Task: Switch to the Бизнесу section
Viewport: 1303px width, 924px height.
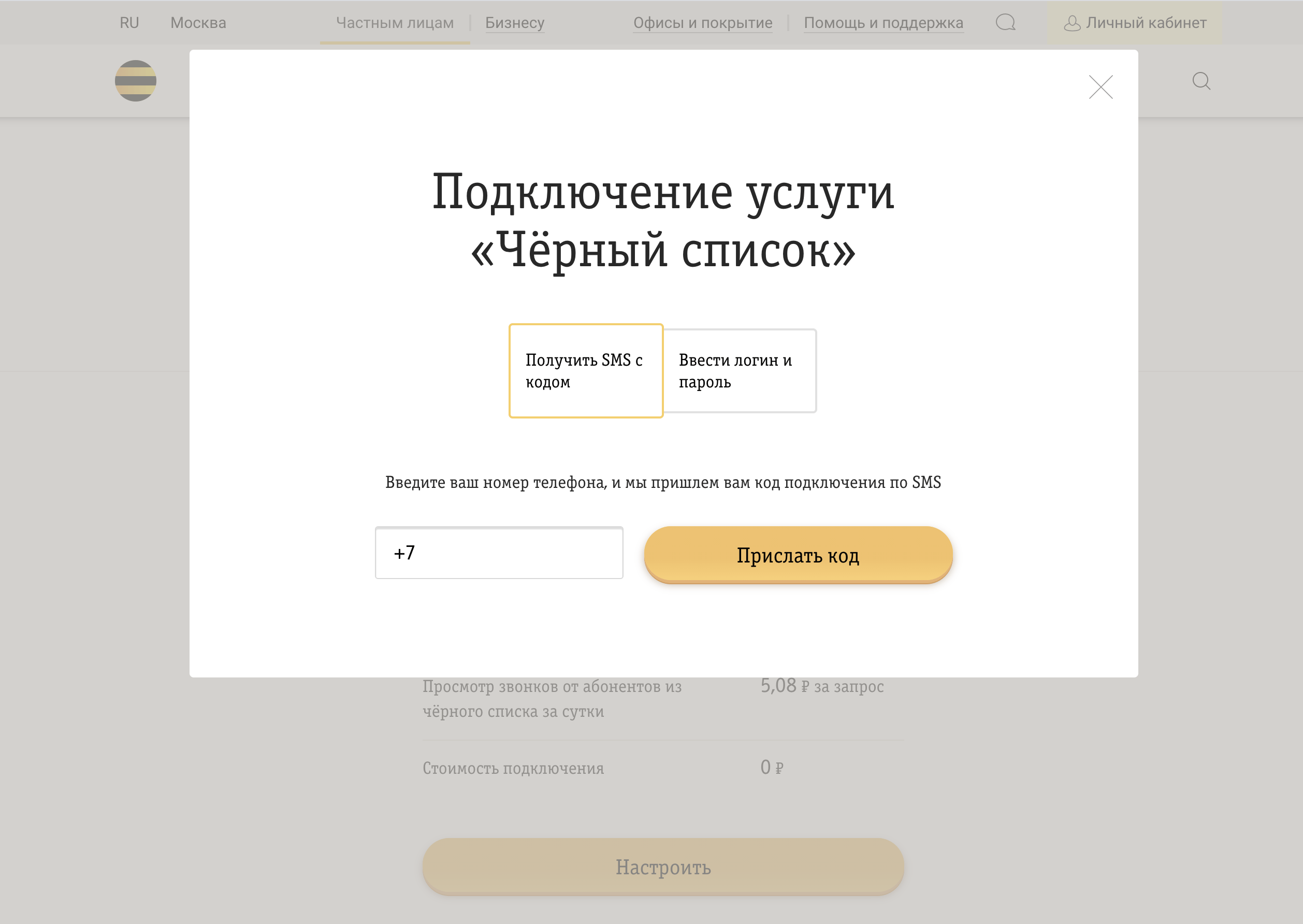Action: coord(514,23)
